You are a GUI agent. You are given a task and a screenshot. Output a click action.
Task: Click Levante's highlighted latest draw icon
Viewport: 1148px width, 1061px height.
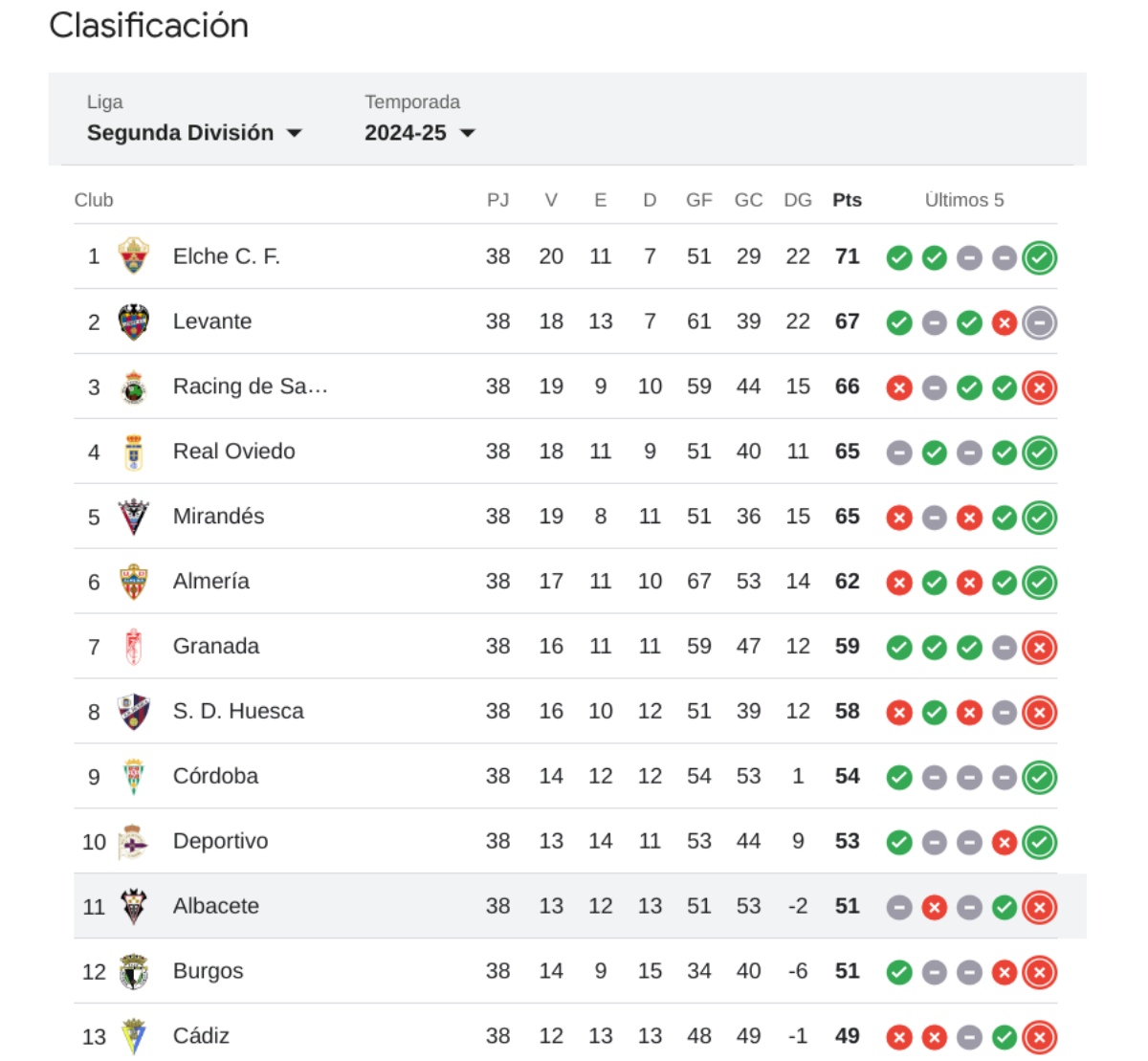point(1040,322)
